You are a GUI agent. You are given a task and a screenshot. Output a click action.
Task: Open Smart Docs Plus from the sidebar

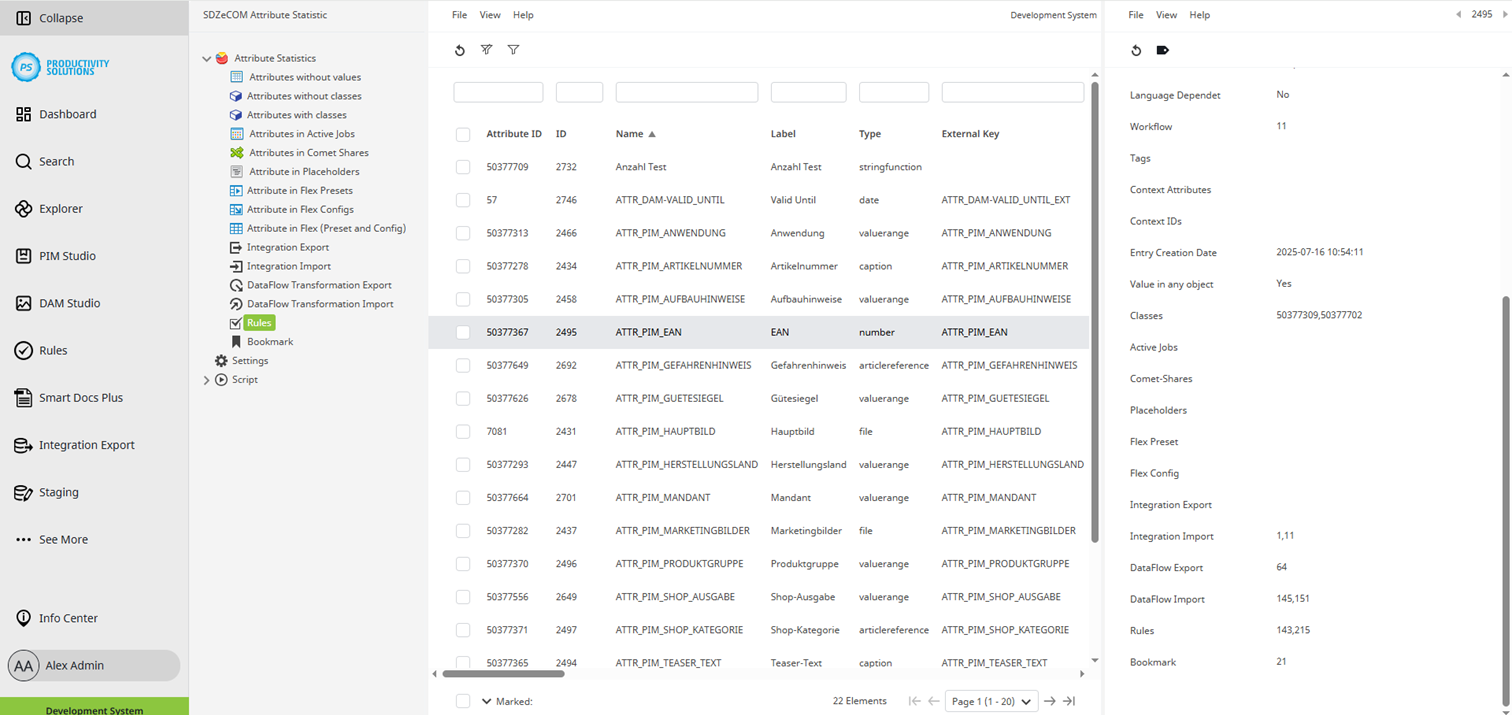(x=22, y=397)
